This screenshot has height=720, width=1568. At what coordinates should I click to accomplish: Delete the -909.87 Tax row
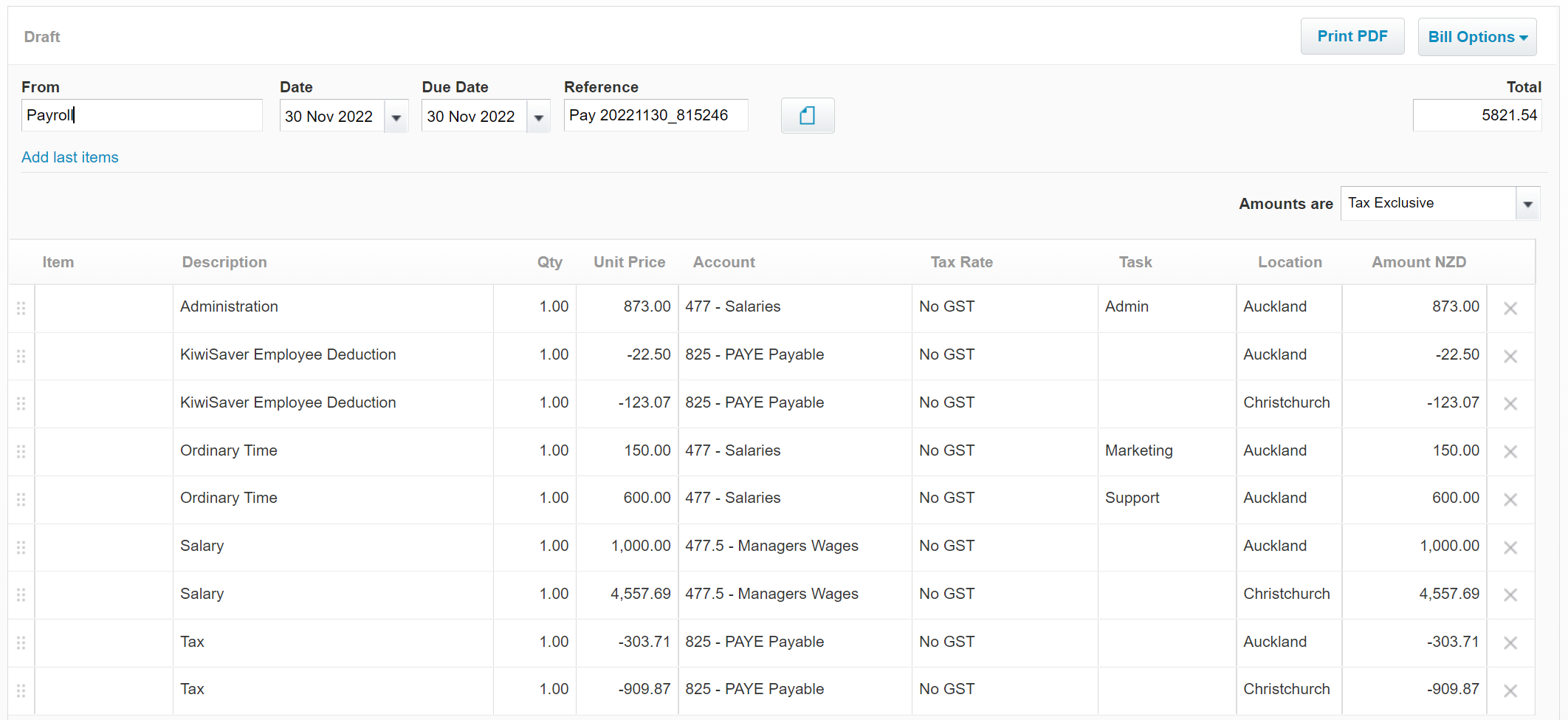pos(1510,691)
